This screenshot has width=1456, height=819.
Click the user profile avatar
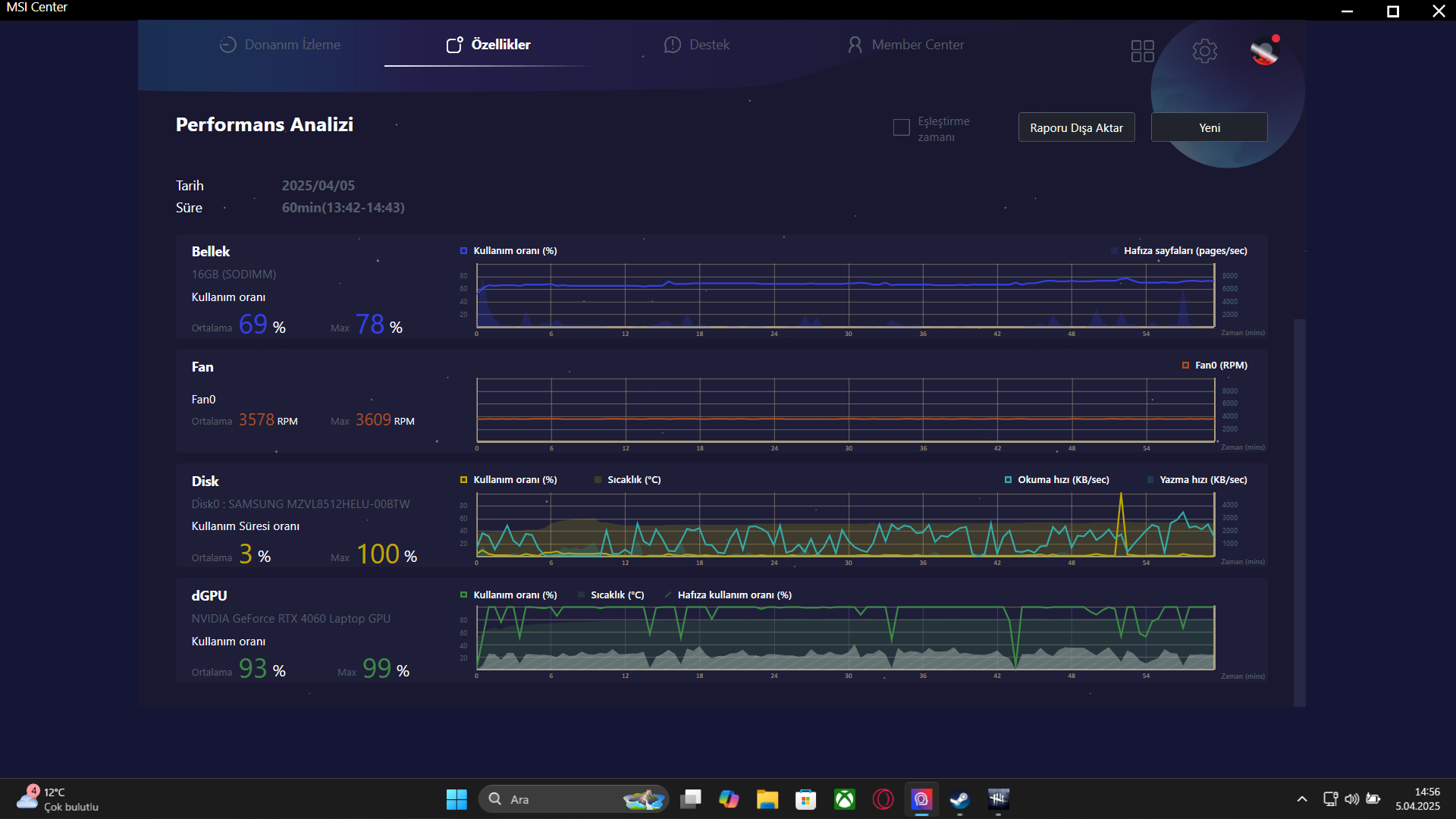pos(1264,51)
